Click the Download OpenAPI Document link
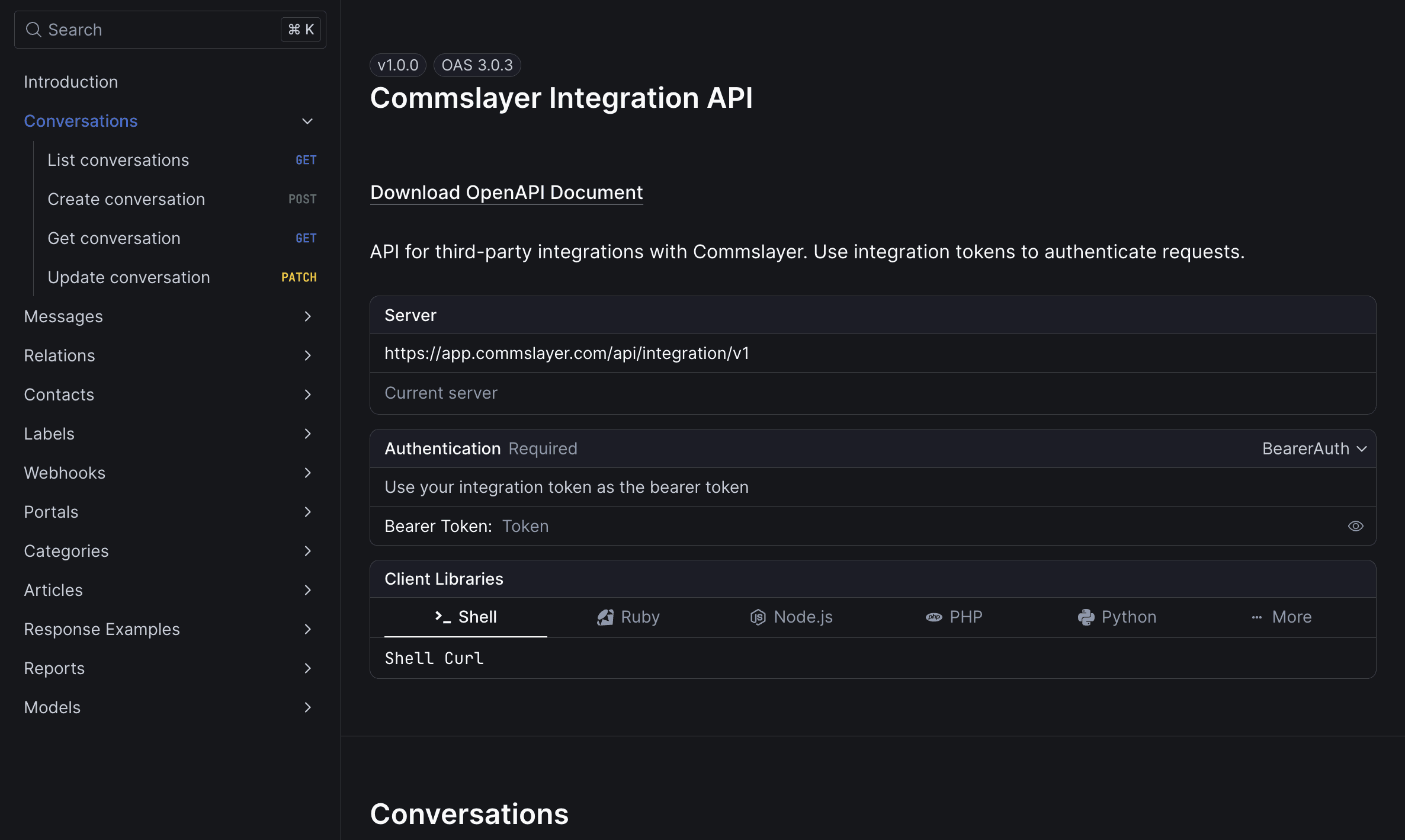 (x=506, y=193)
